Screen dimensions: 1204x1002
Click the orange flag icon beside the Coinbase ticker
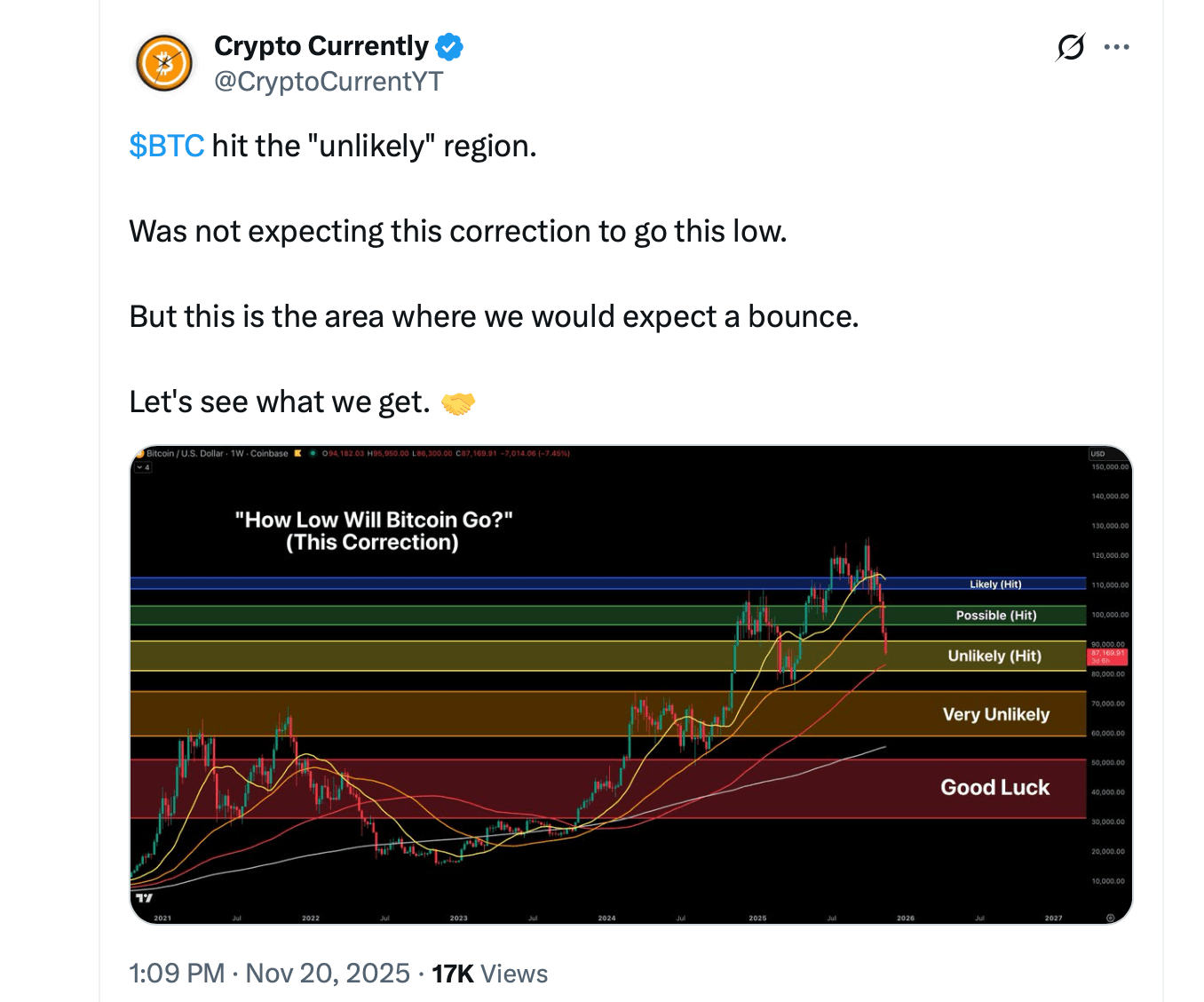[297, 454]
